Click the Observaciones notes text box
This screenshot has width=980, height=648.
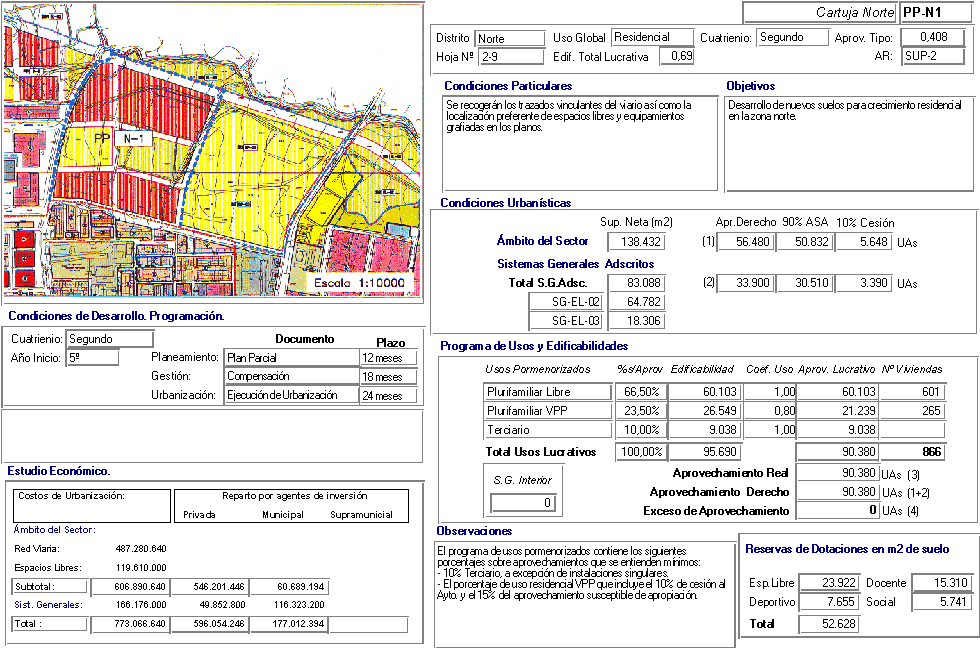(x=582, y=593)
